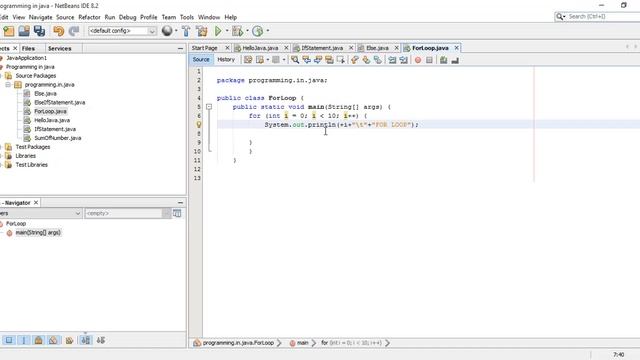Select ForLoop.java in the project tree
The image size is (640, 360).
pyautogui.click(x=50, y=111)
